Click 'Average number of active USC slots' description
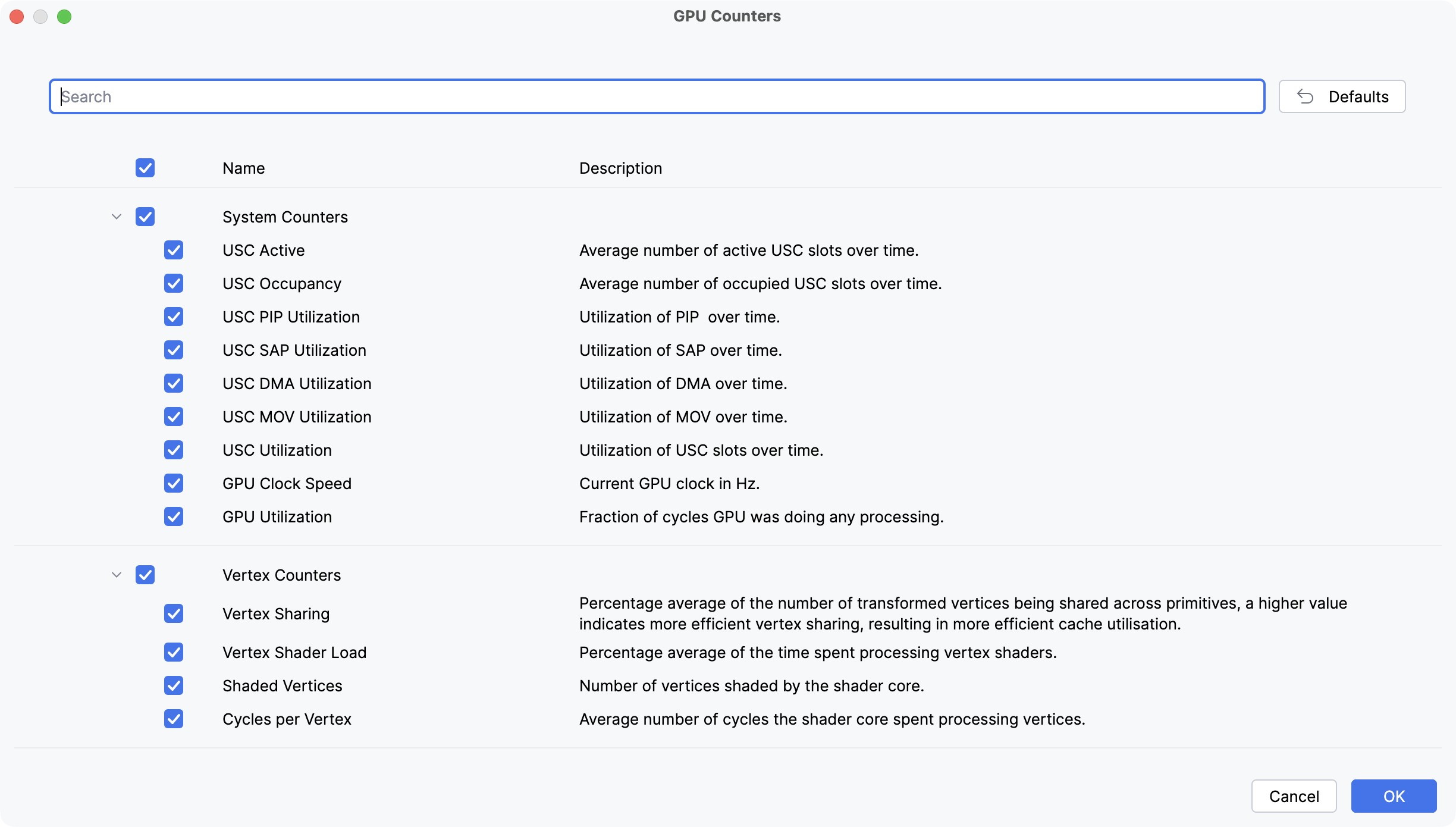Image resolution: width=1456 pixels, height=827 pixels. pyautogui.click(x=749, y=250)
